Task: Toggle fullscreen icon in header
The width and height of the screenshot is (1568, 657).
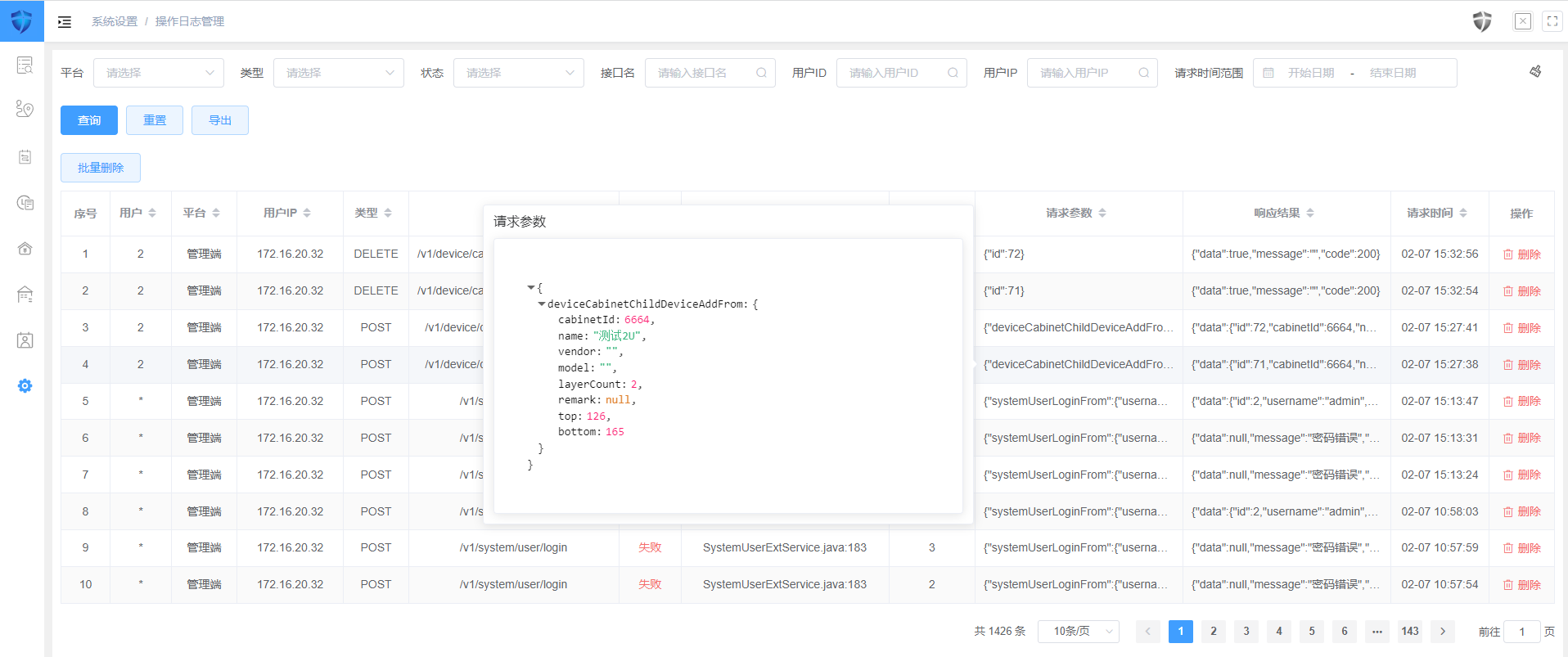Action: coord(1552,21)
